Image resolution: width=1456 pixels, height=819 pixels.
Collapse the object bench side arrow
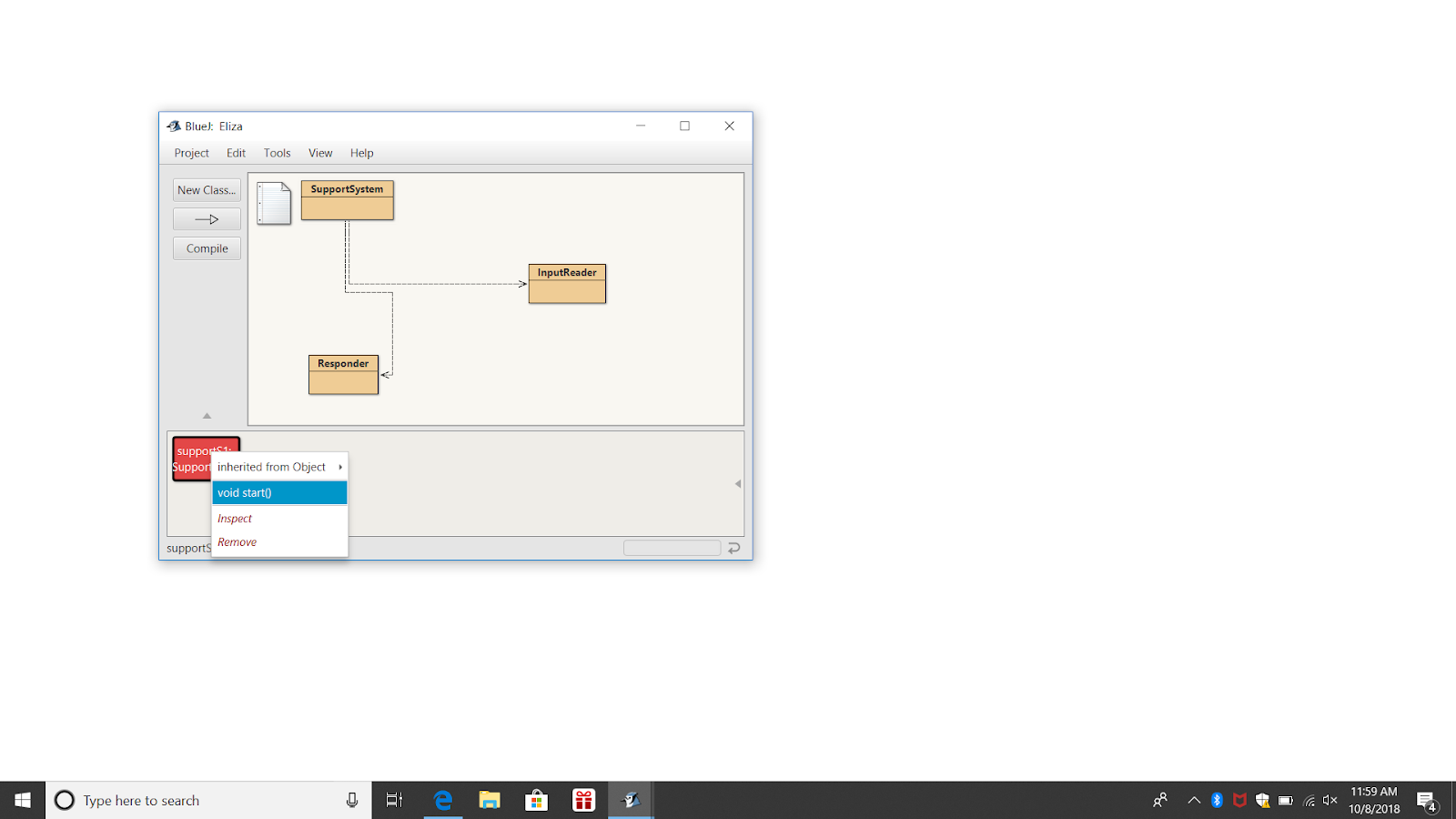pyautogui.click(x=738, y=484)
